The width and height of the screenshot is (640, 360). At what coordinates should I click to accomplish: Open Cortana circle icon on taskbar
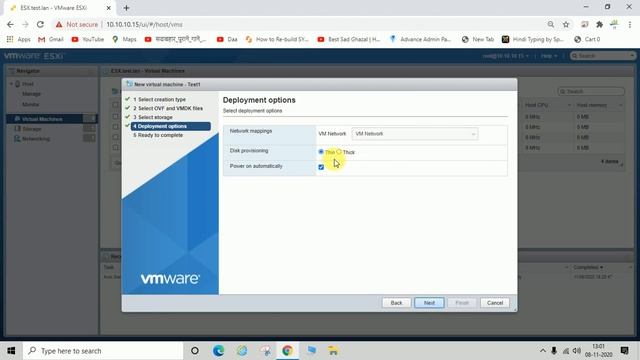coord(195,351)
